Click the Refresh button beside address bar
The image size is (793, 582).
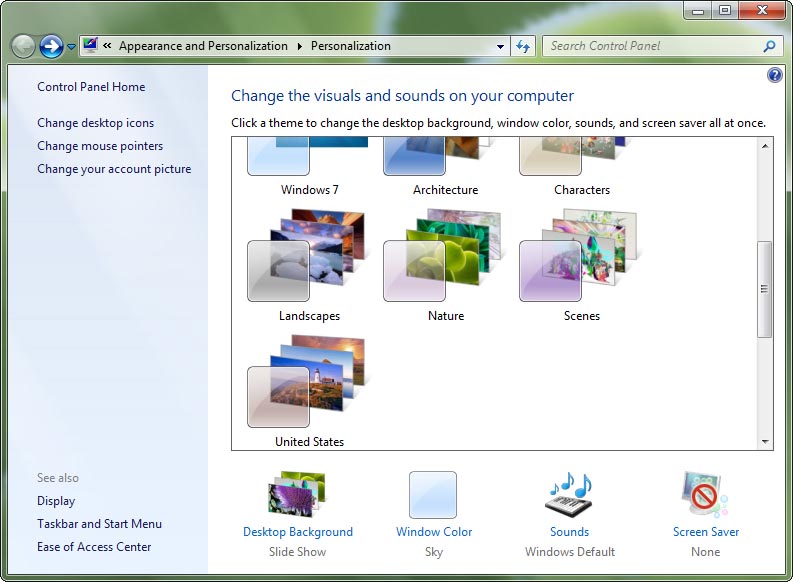point(523,46)
